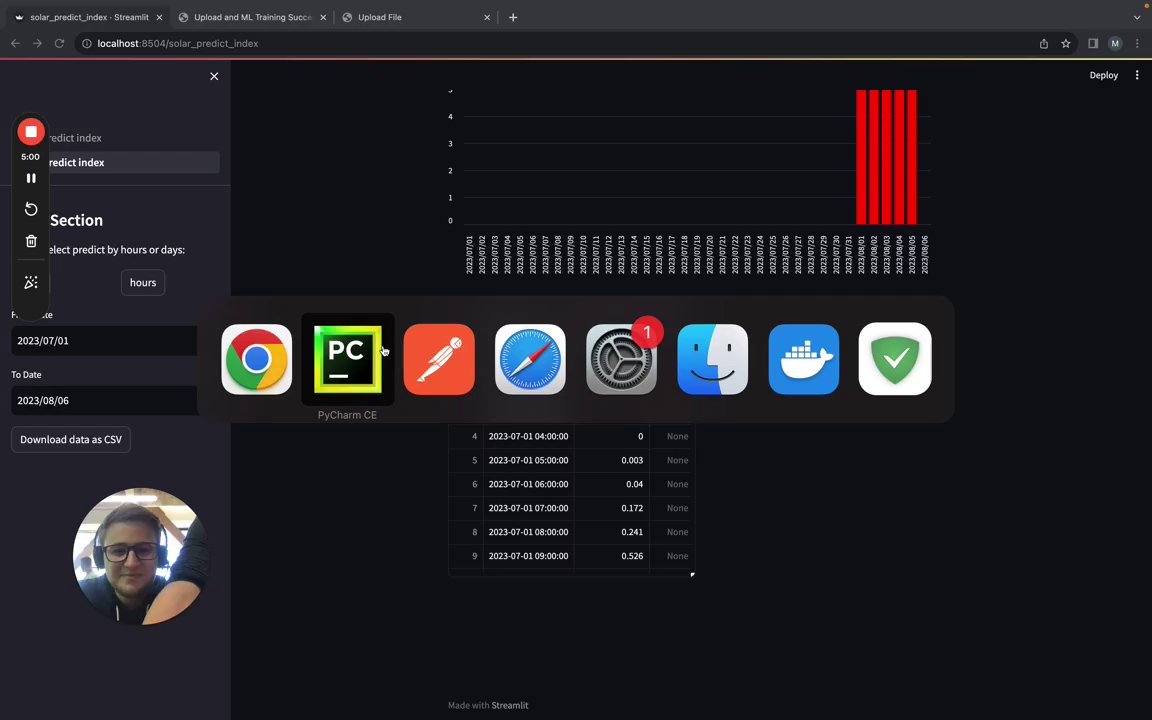The image size is (1152, 720).
Task: Select the 0.04 value cell
Action: point(611,484)
